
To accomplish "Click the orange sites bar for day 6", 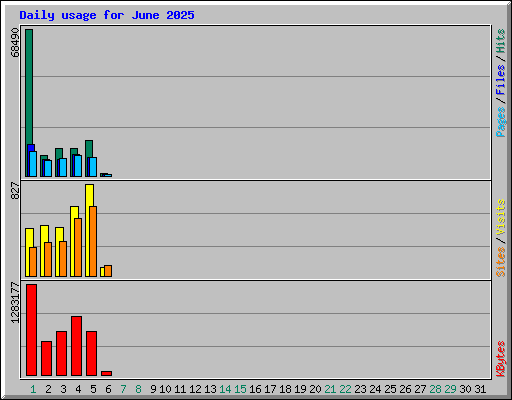I will [x=108, y=271].
